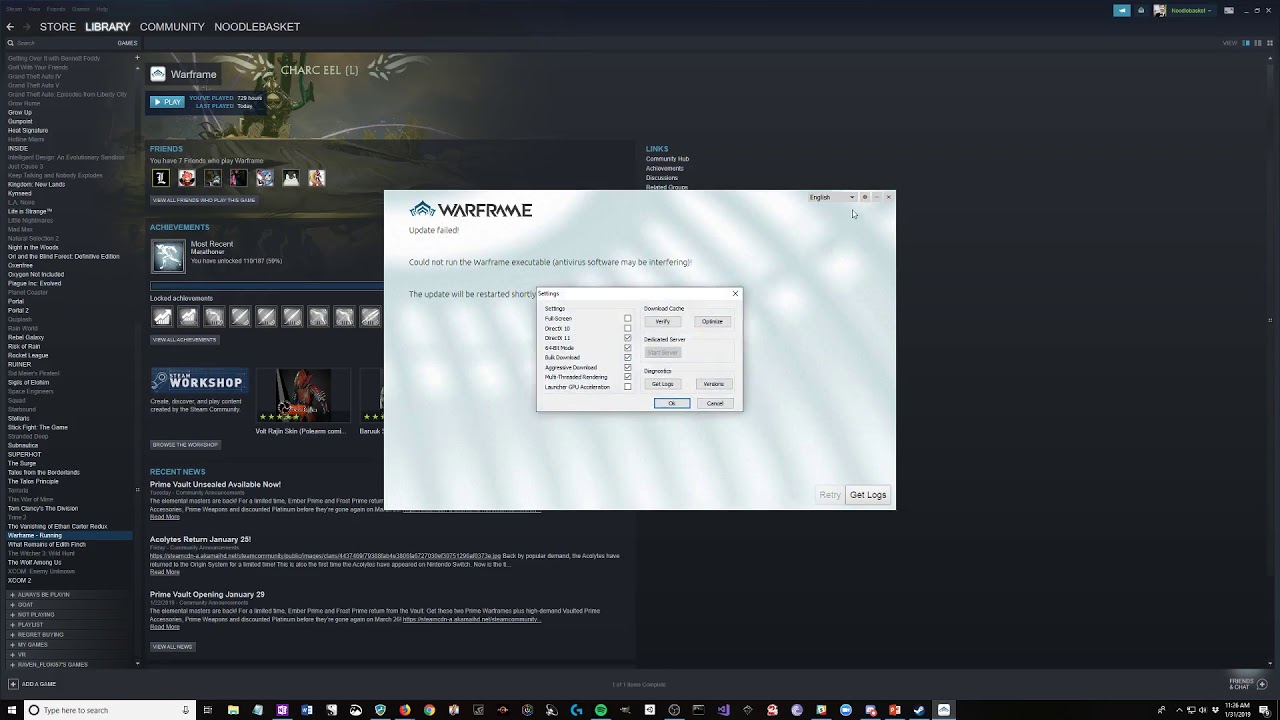Uncheck the Aggressive Download checkbox
The image size is (1280, 720).
click(x=628, y=367)
